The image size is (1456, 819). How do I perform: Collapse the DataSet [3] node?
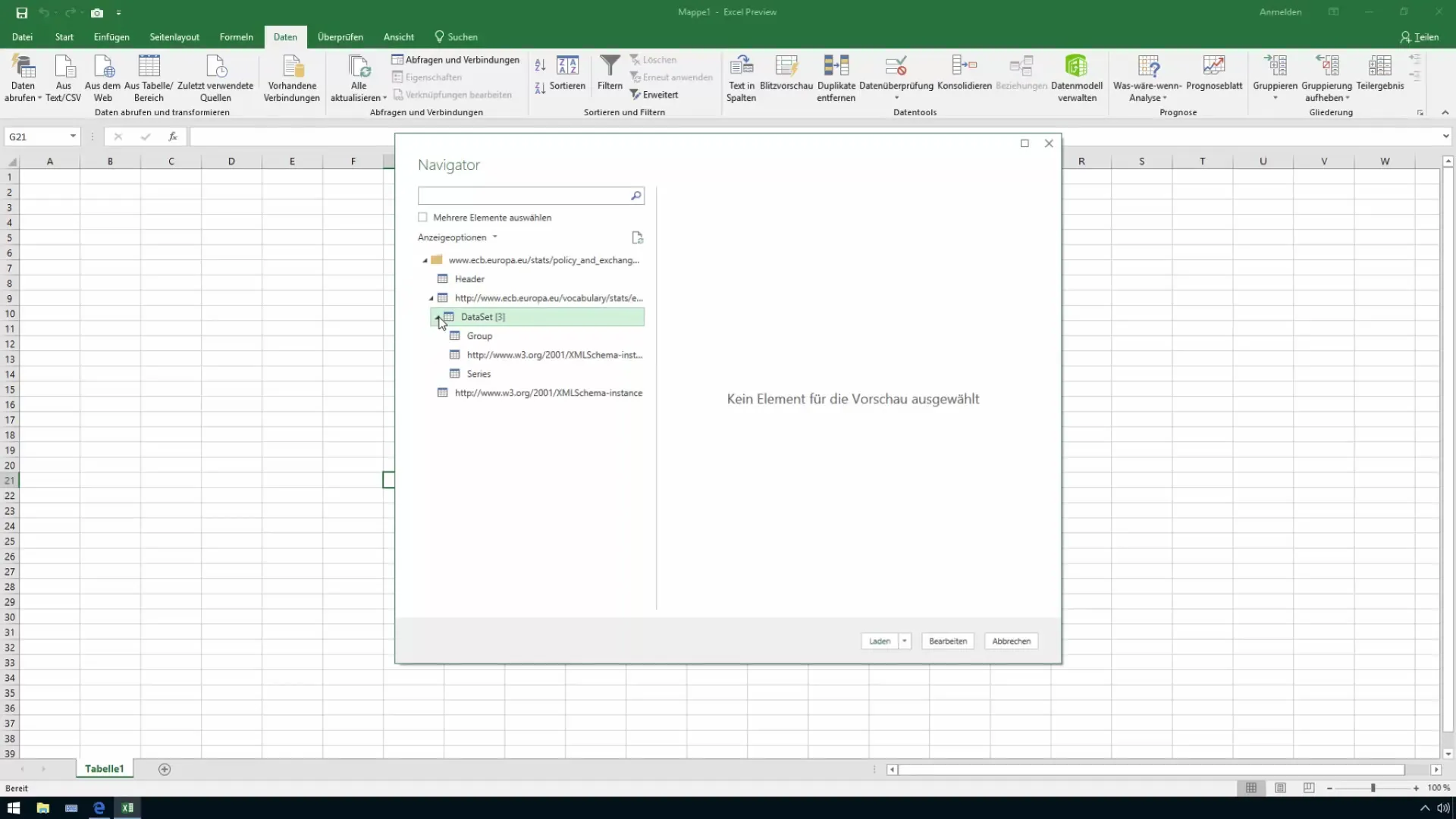[x=437, y=317]
